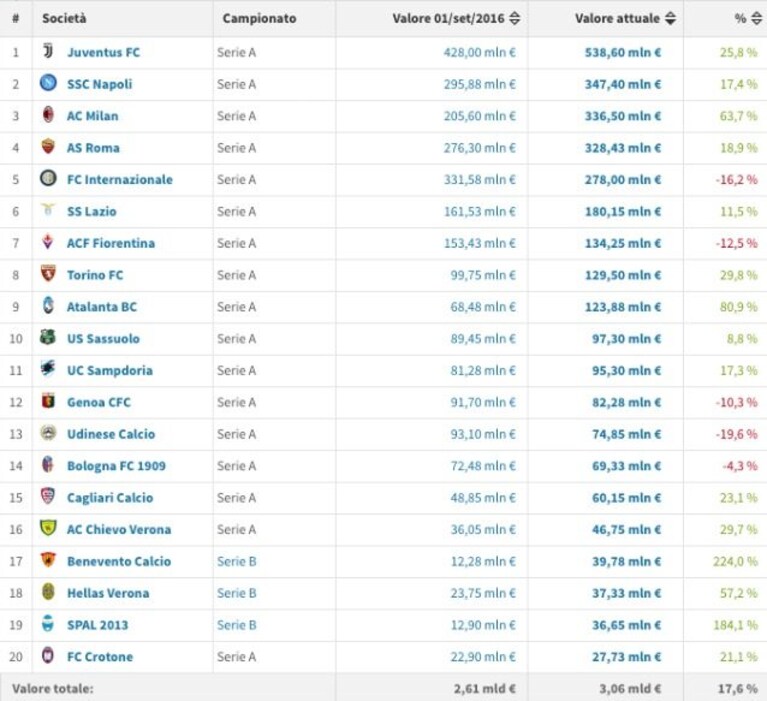Sort by Valore attuale column arrows
Viewport: 767px width, 701px height.
click(x=671, y=19)
